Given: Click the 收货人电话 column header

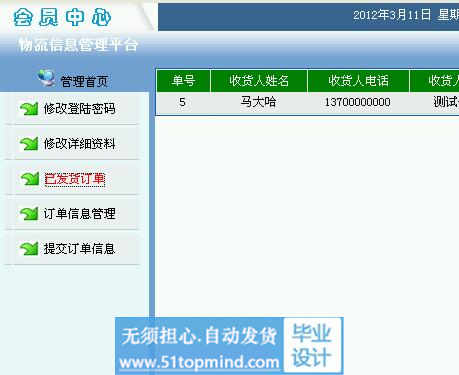Looking at the screenshot, I should [x=358, y=81].
